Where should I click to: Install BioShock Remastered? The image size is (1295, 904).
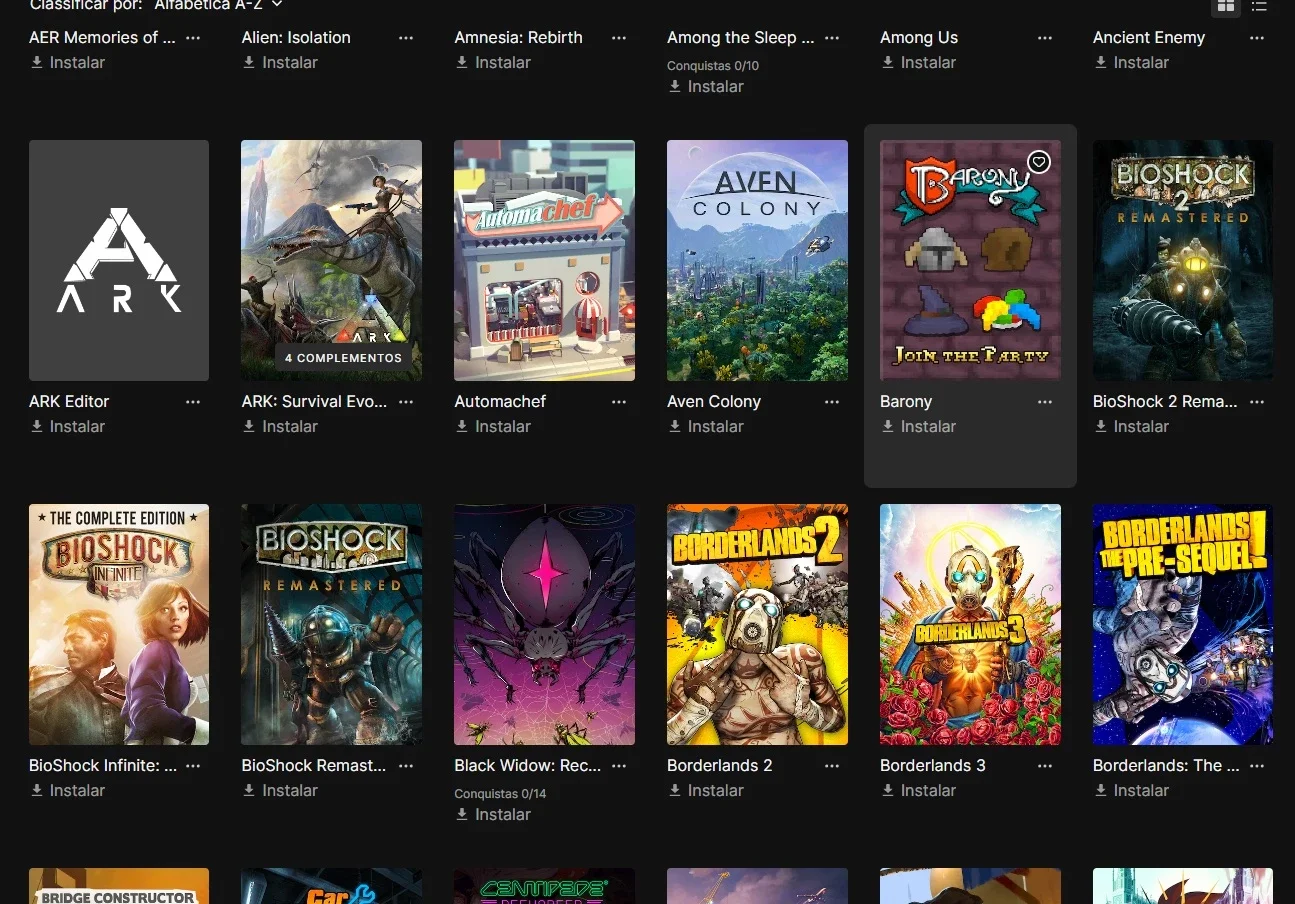pos(281,790)
